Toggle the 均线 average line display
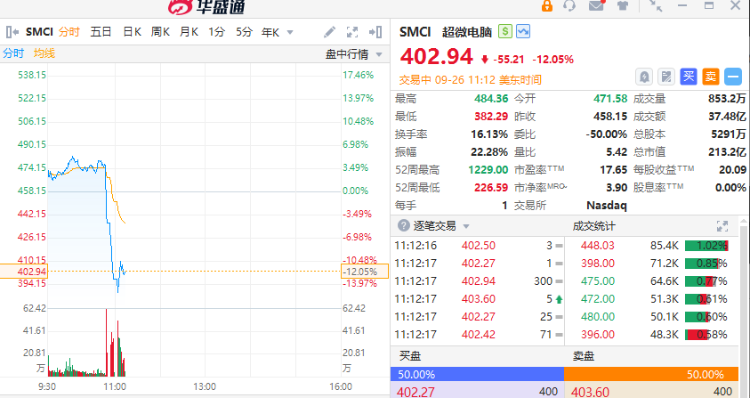This screenshot has height=398, width=750. (44, 53)
